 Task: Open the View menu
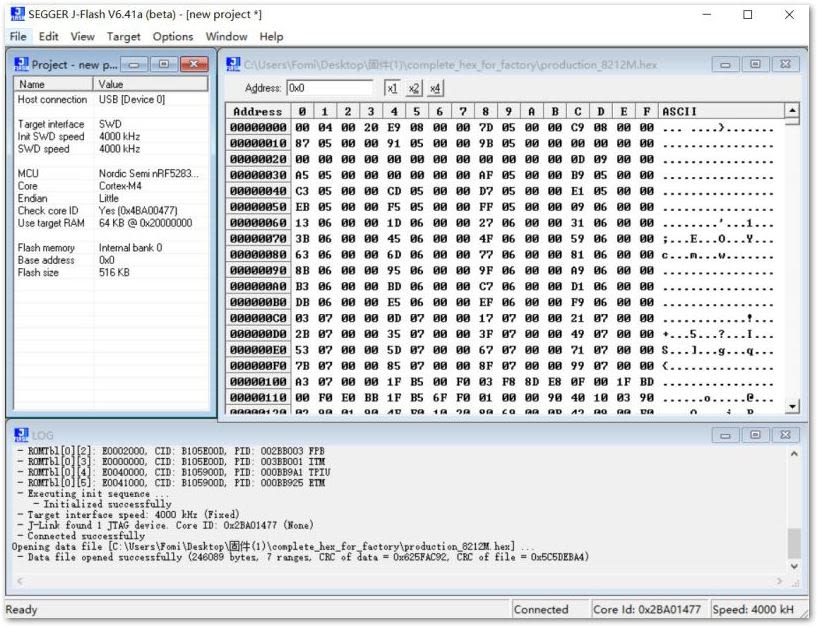(82, 37)
